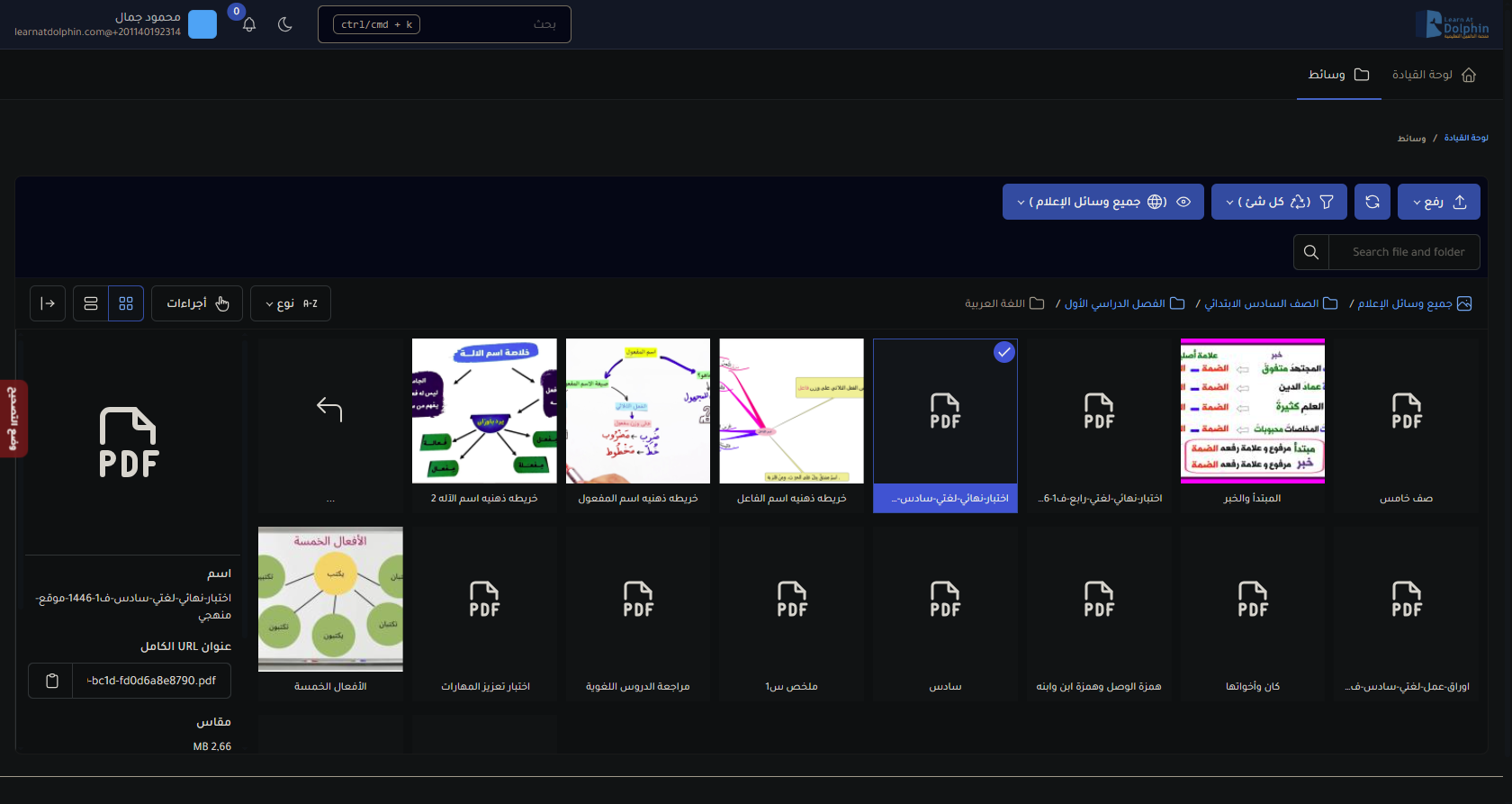Click the search magnifier icon

[x=1311, y=252]
